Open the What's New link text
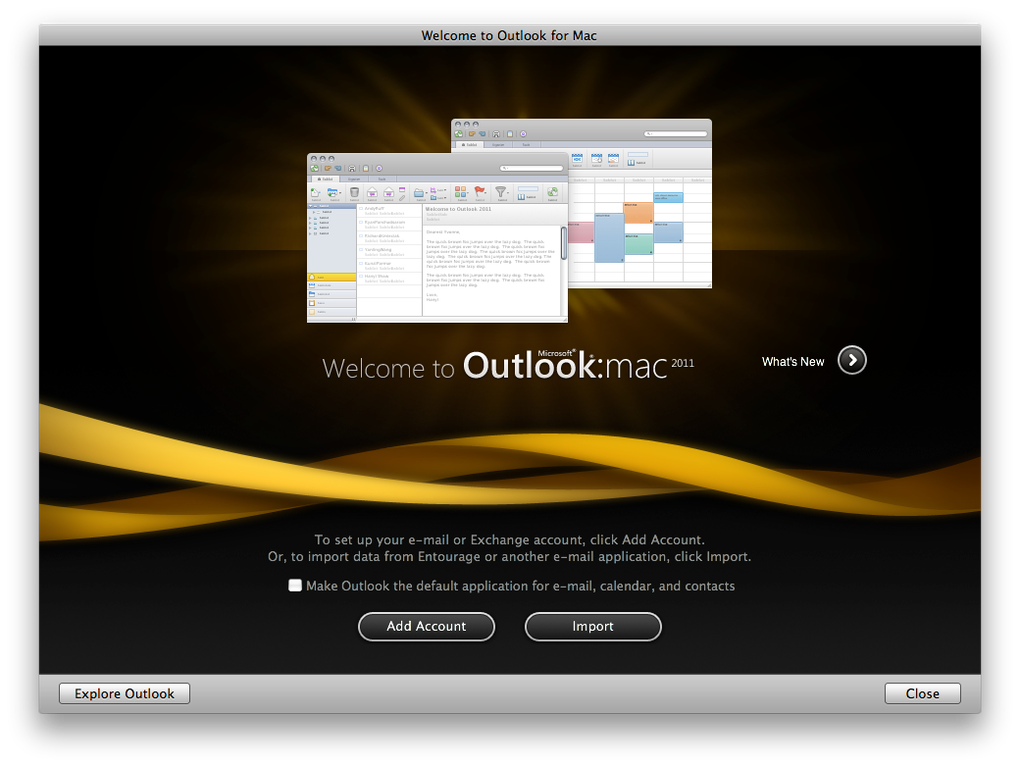This screenshot has height=767, width=1020. pos(793,362)
